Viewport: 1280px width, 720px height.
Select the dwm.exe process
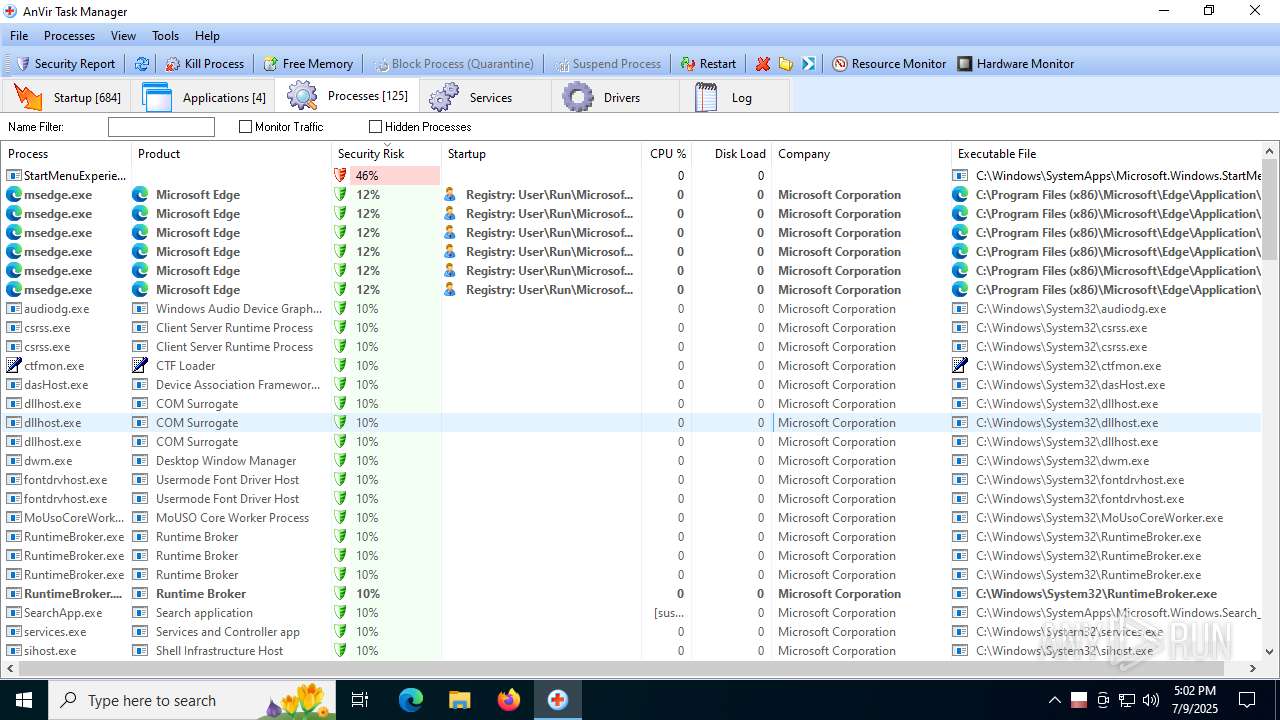coord(48,461)
